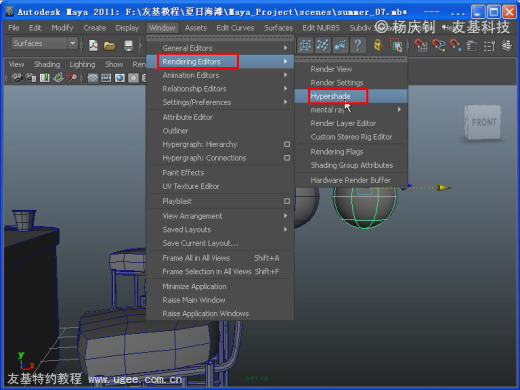Select the particles selection mask icon
The height and width of the screenshot is (390, 520).
pyautogui.click(x=322, y=45)
